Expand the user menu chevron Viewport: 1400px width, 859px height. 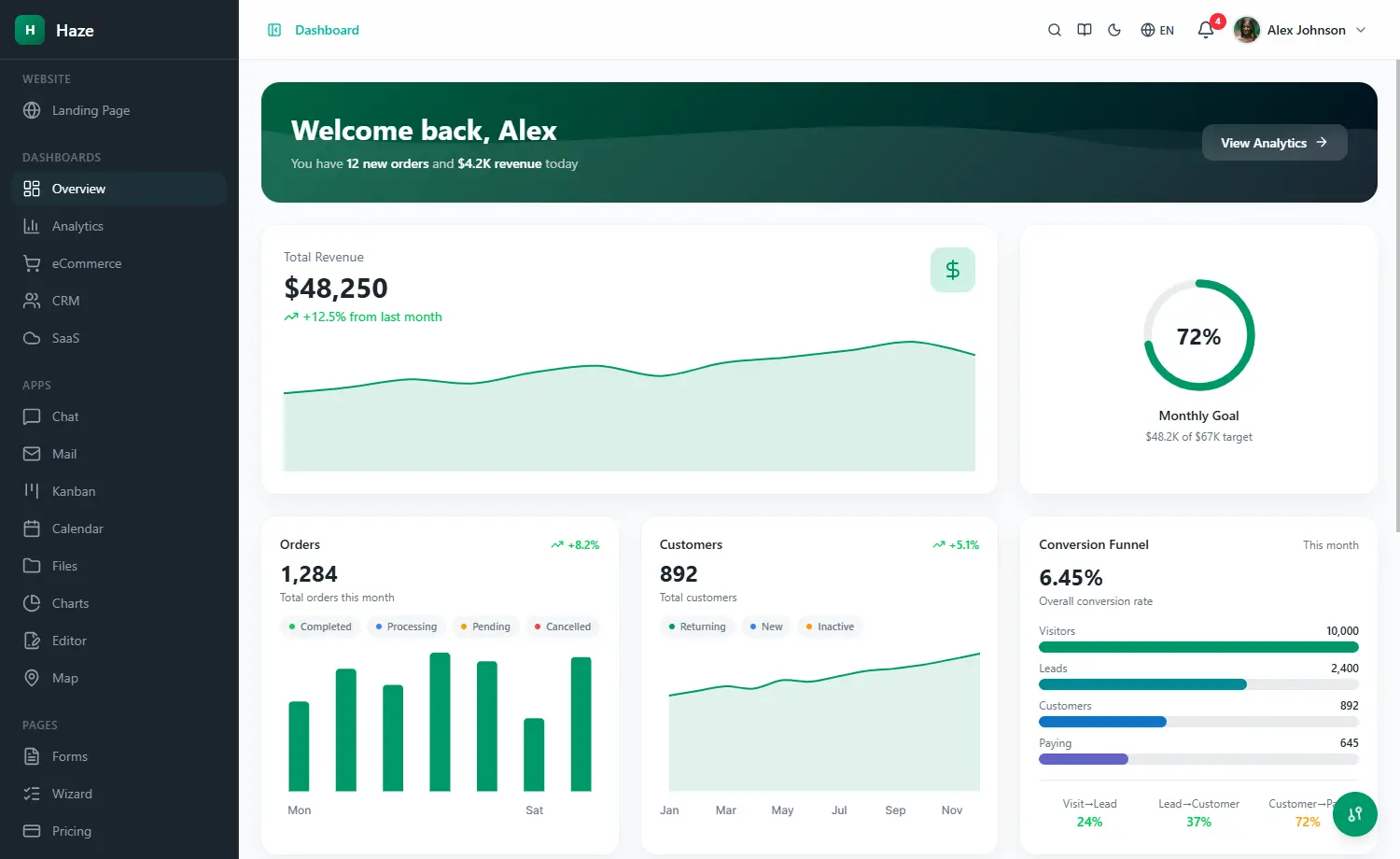1361,30
